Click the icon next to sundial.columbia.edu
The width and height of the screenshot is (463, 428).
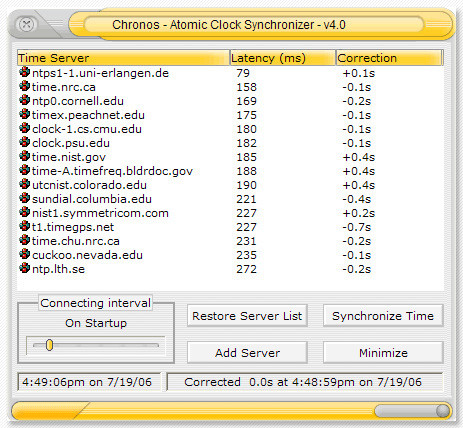tap(25, 198)
